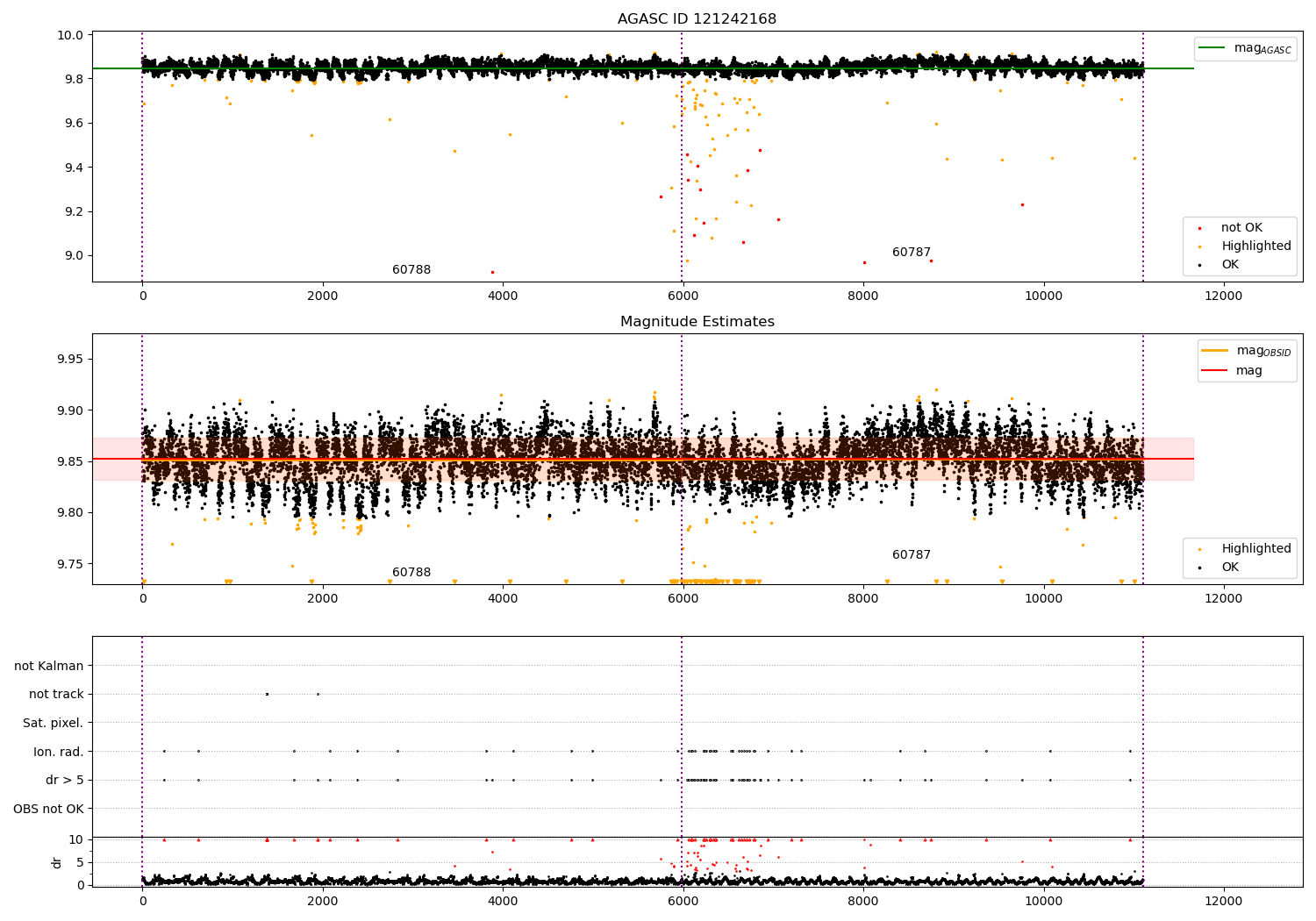Screen dimensions: 1316x921
Task: Click the '10000' x-tick under the bottom plot
Action: coord(1044,902)
